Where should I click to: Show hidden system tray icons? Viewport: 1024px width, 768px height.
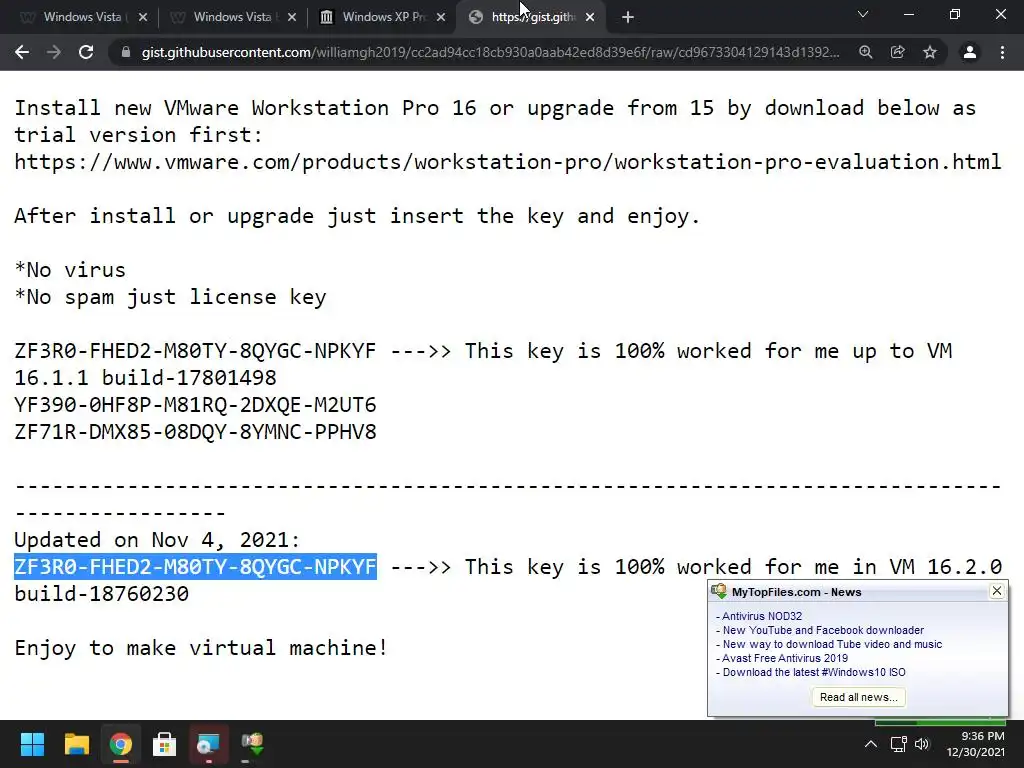pos(871,744)
